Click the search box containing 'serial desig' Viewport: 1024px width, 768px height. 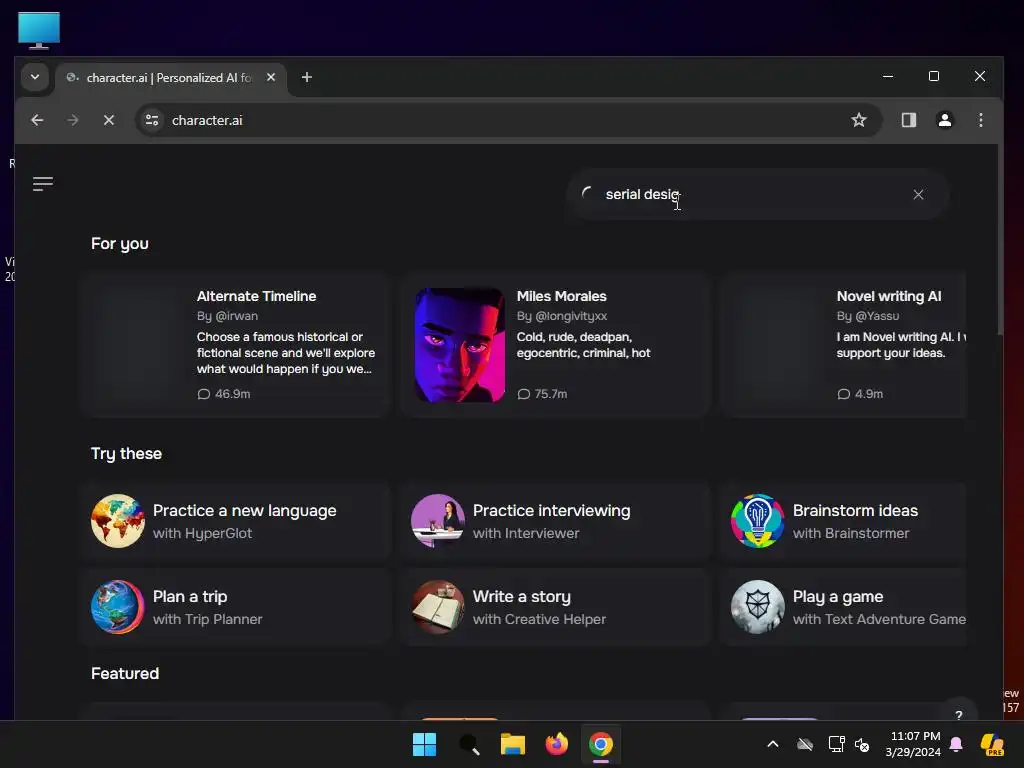[758, 195]
